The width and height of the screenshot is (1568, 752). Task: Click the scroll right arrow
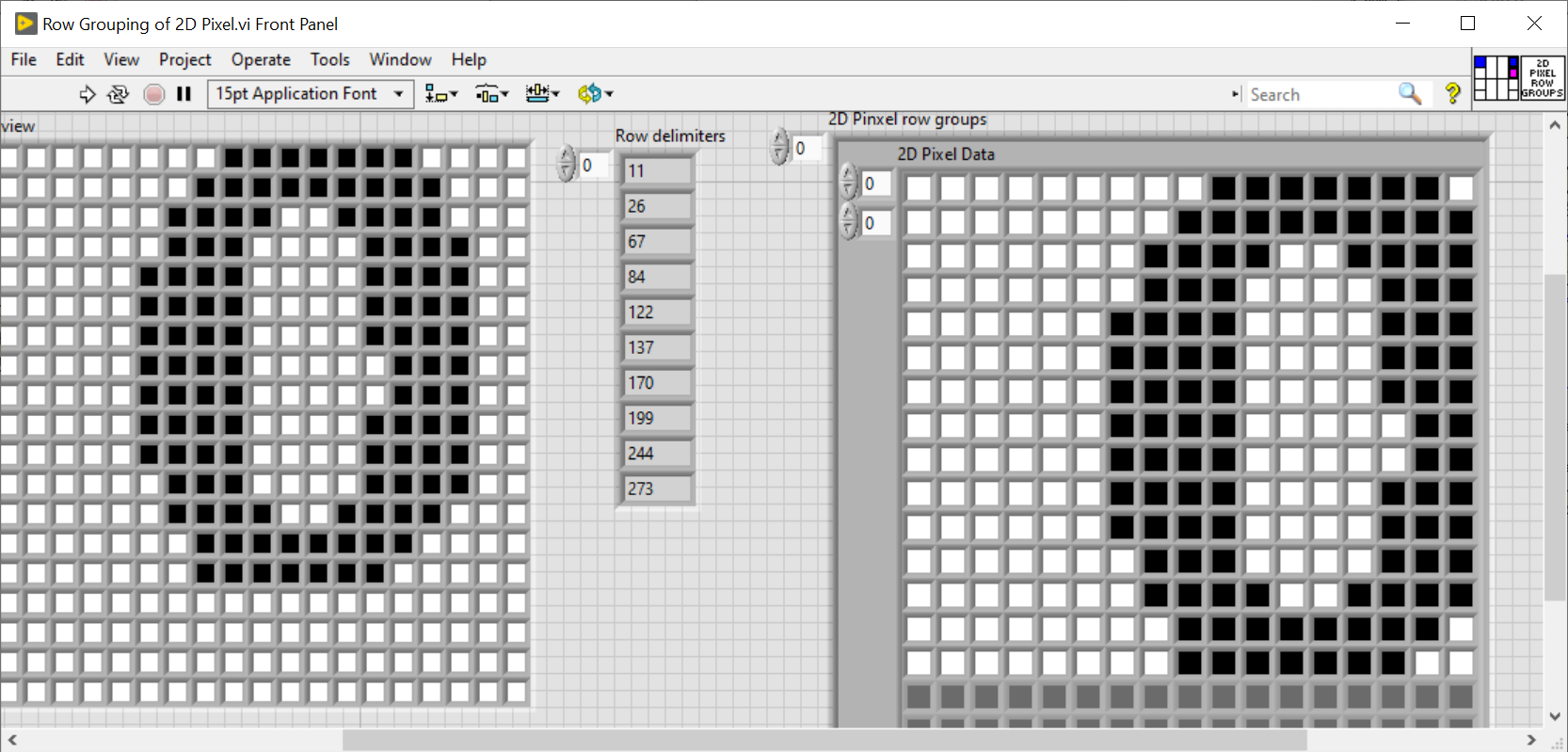[x=1531, y=741]
